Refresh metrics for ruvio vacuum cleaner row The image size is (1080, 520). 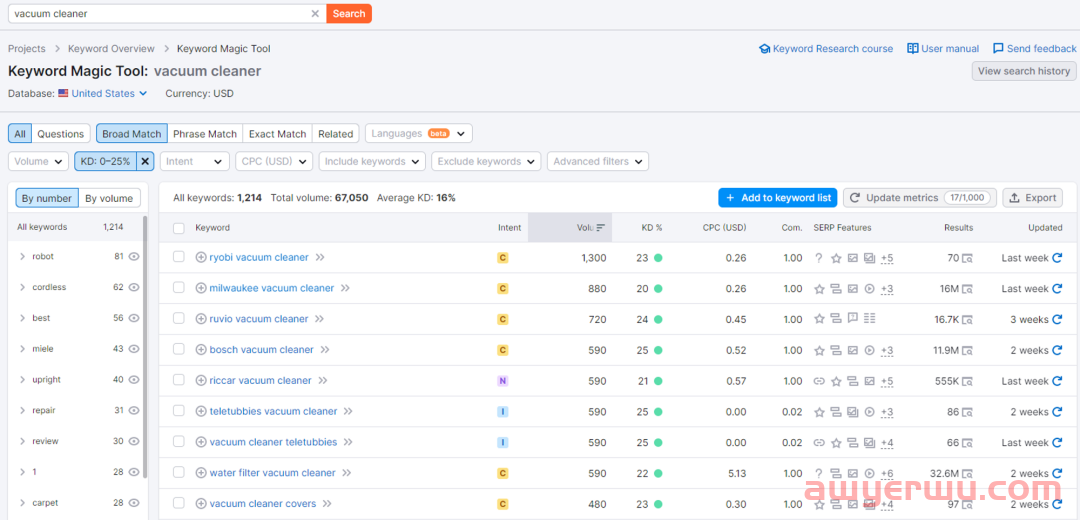(x=1057, y=319)
